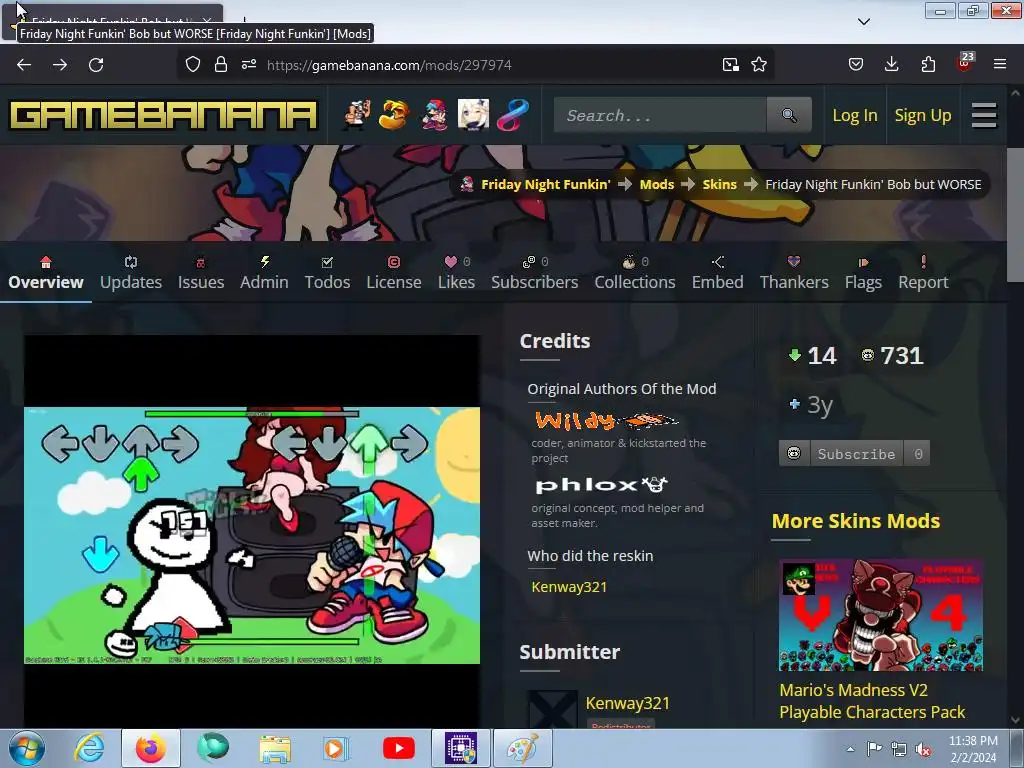The width and height of the screenshot is (1024, 768).
Task: Go back using the browser back arrow
Action: click(x=24, y=65)
